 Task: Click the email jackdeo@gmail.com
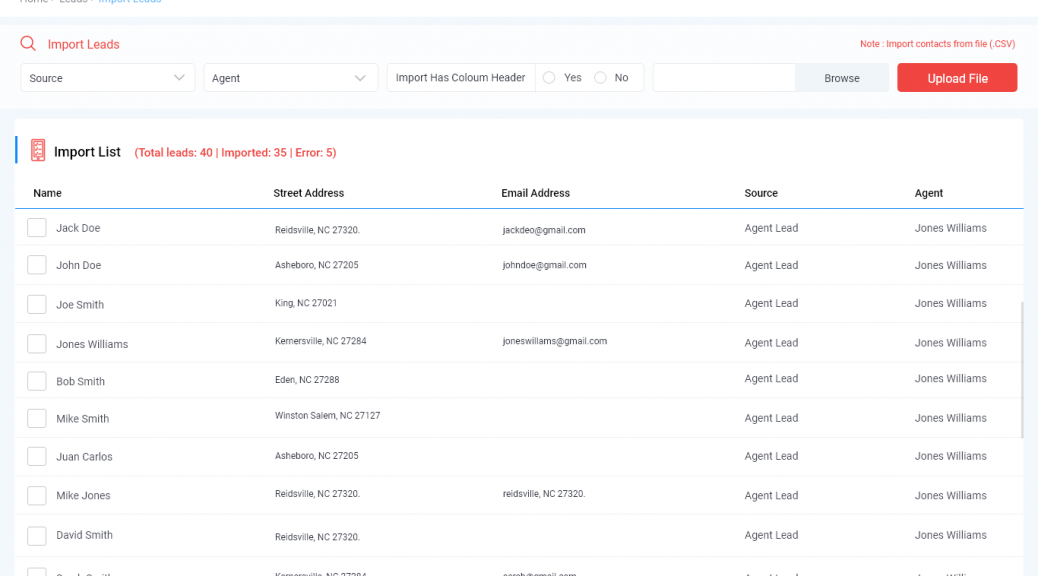(544, 230)
